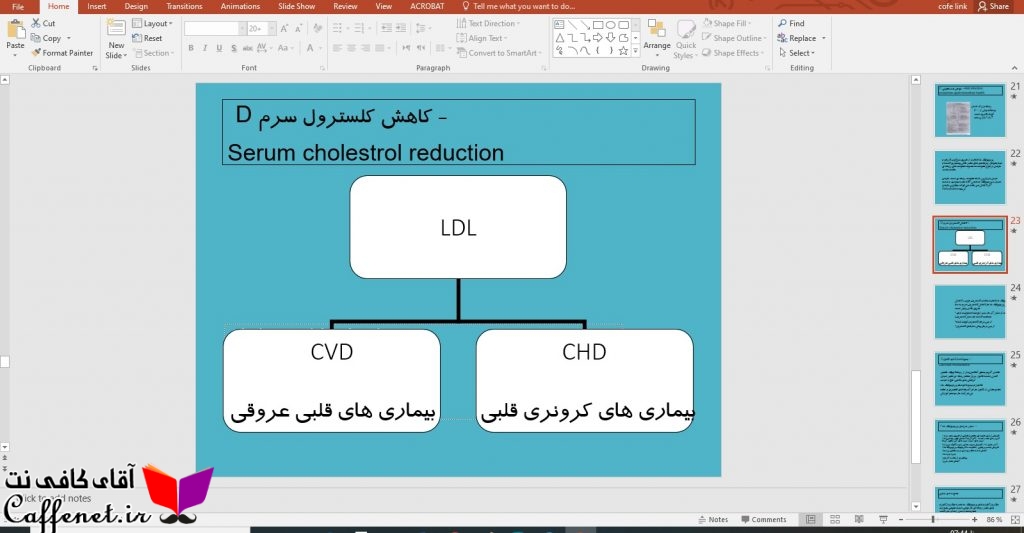Switch to the Design tab
The height and width of the screenshot is (533, 1024).
[x=136, y=7]
